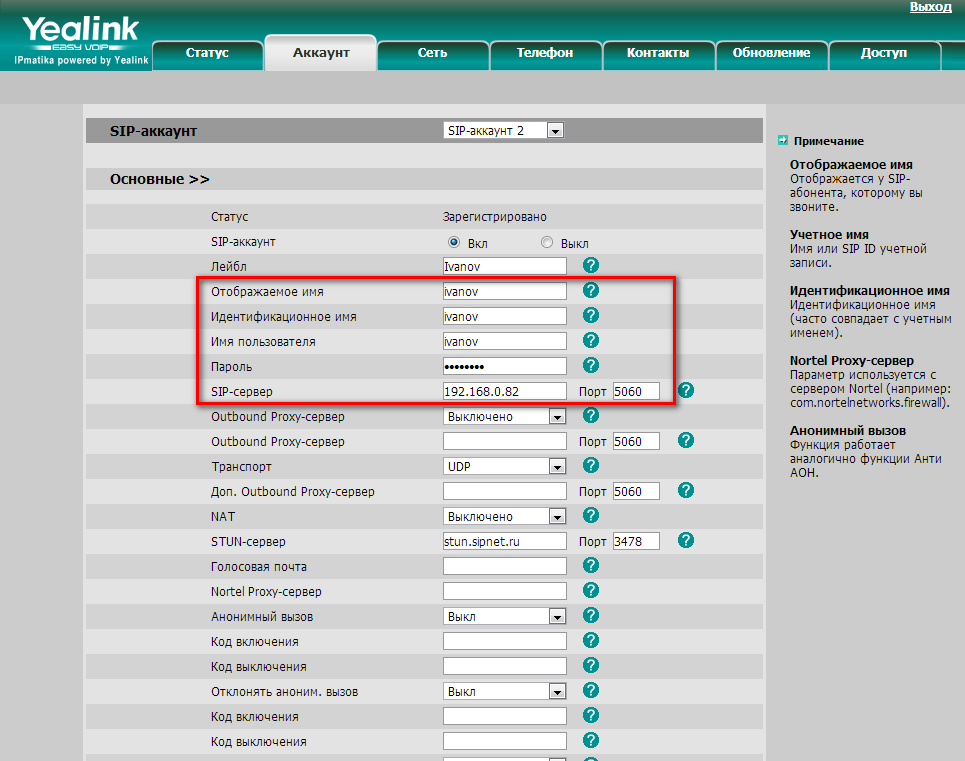
Task: Collapse the Основные >> section header
Action: point(160,179)
